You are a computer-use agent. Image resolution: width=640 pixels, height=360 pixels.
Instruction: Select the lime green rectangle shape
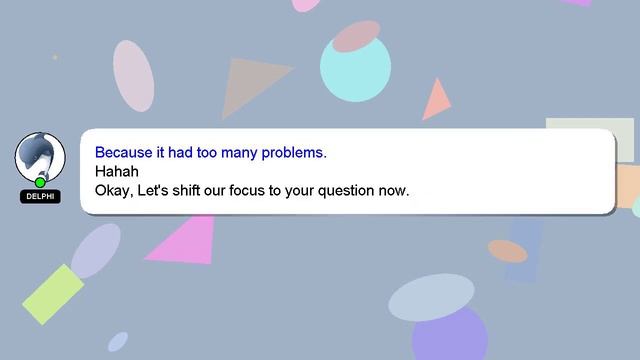(x=53, y=294)
